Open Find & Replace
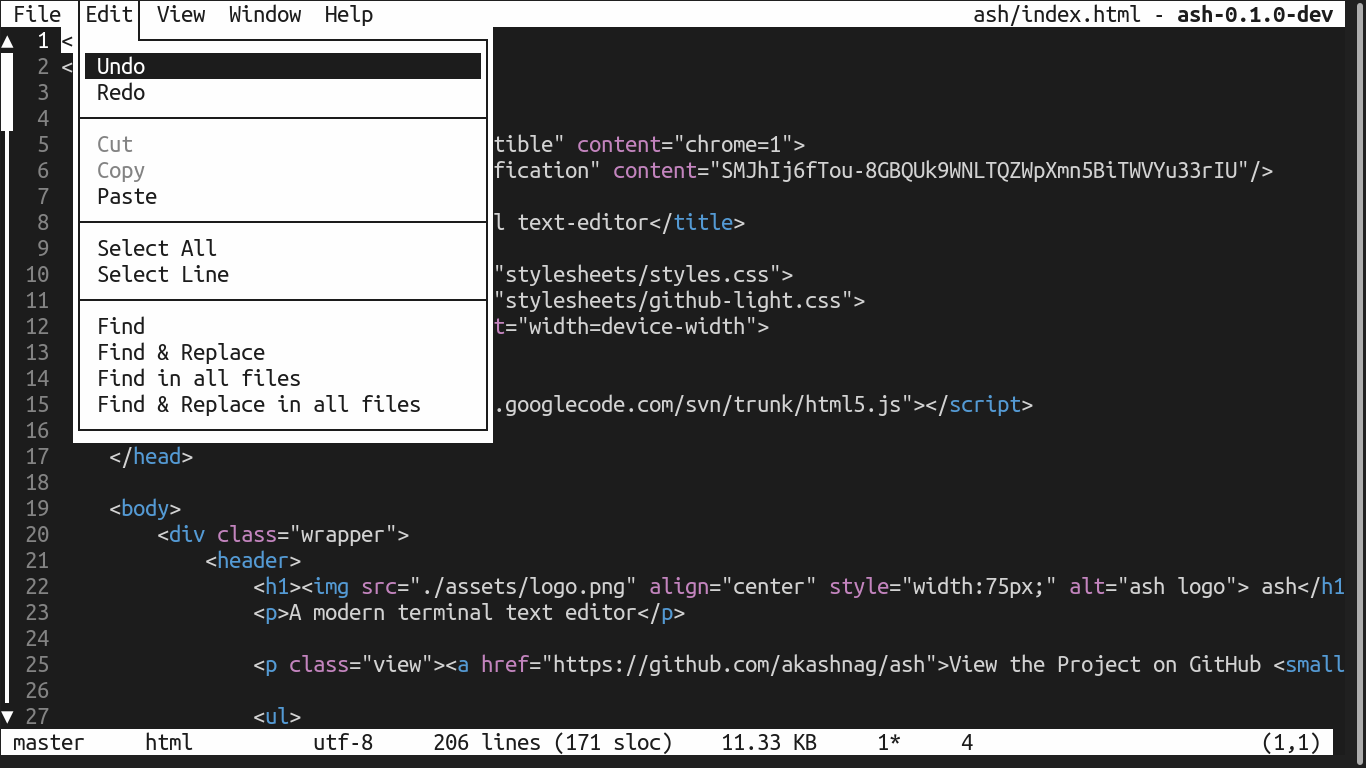Screen dimensions: 1366x768 pos(181,352)
